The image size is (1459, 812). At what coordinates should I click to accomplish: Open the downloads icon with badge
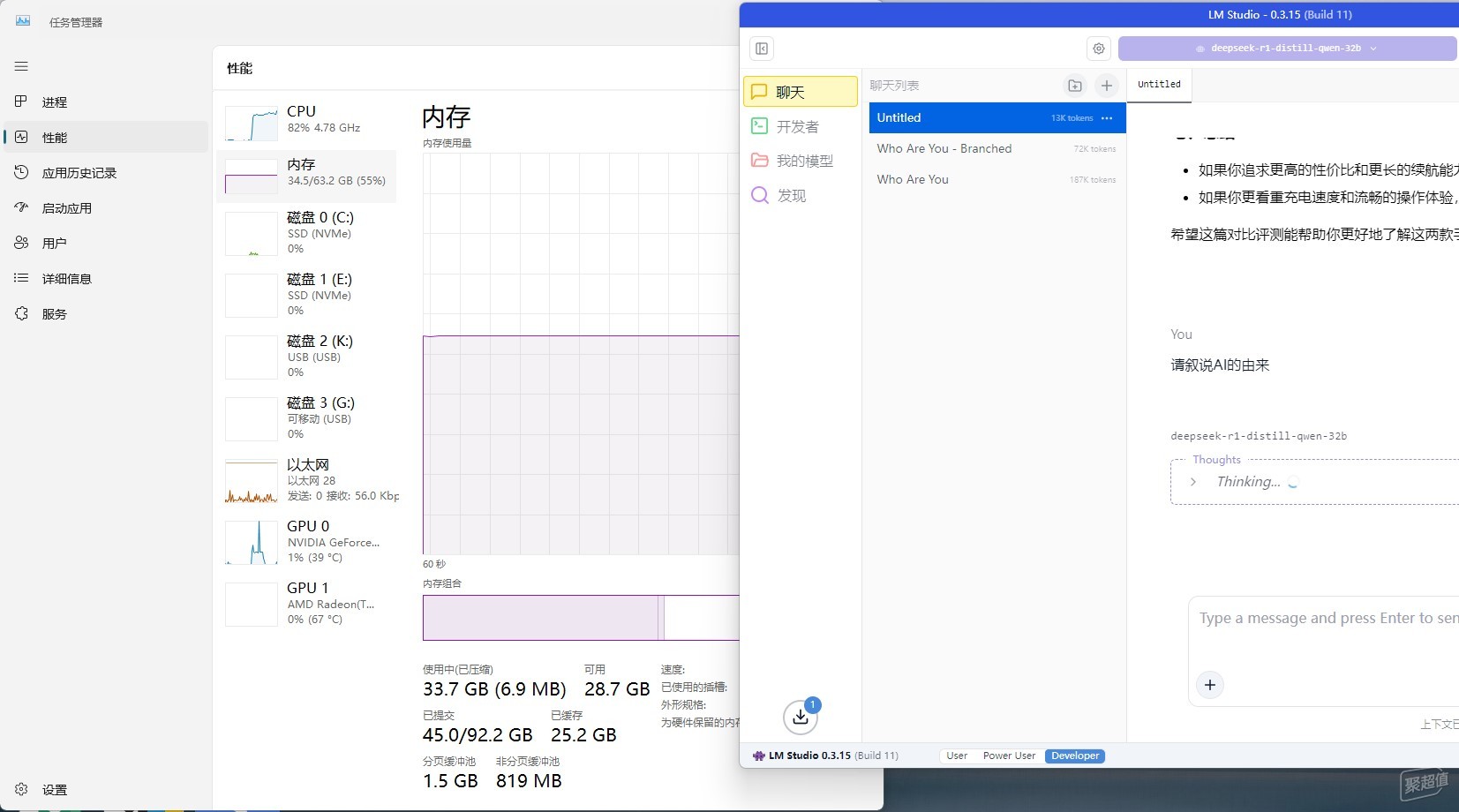pyautogui.click(x=801, y=717)
